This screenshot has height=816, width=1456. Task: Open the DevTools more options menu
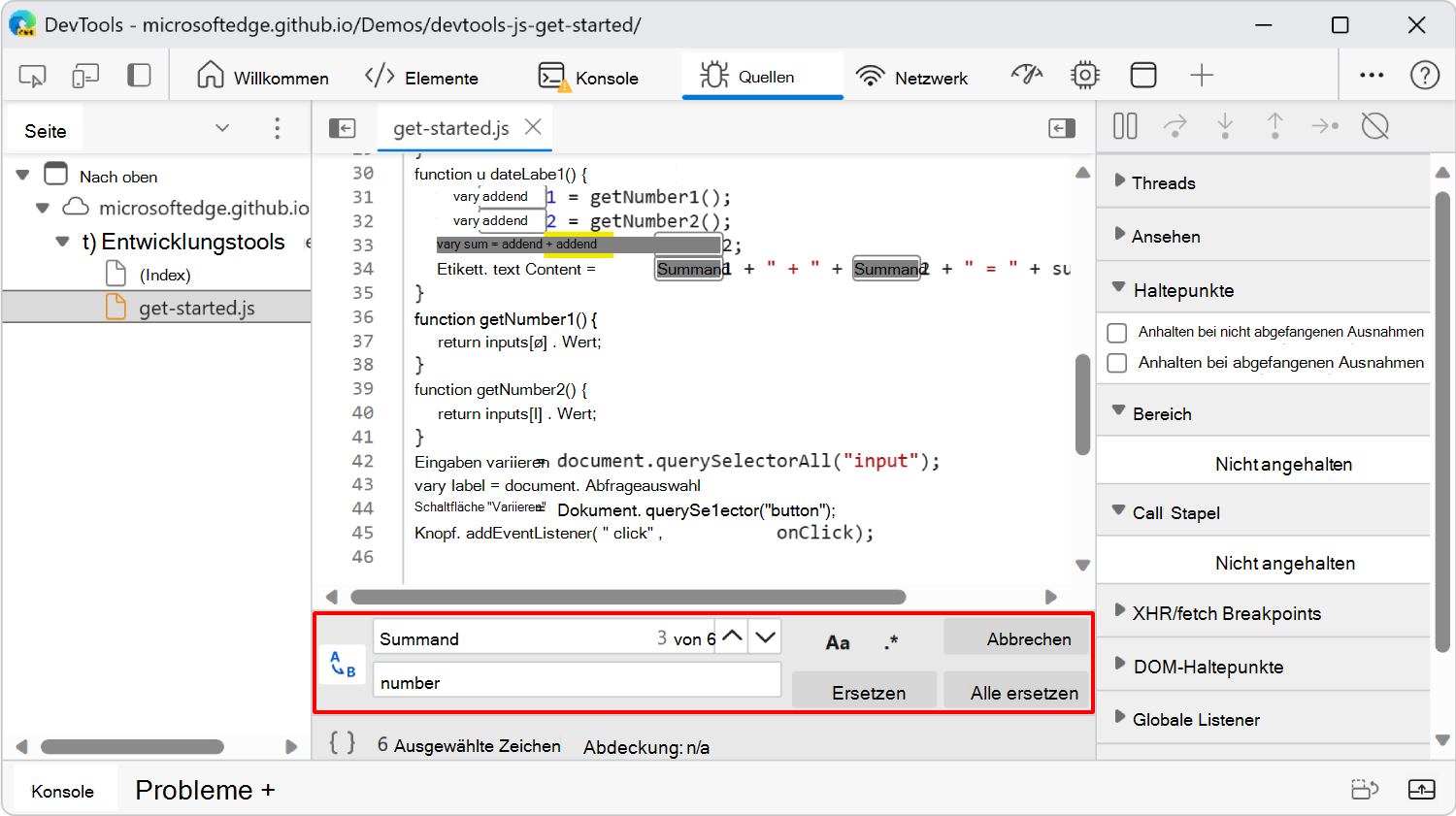tap(1372, 75)
